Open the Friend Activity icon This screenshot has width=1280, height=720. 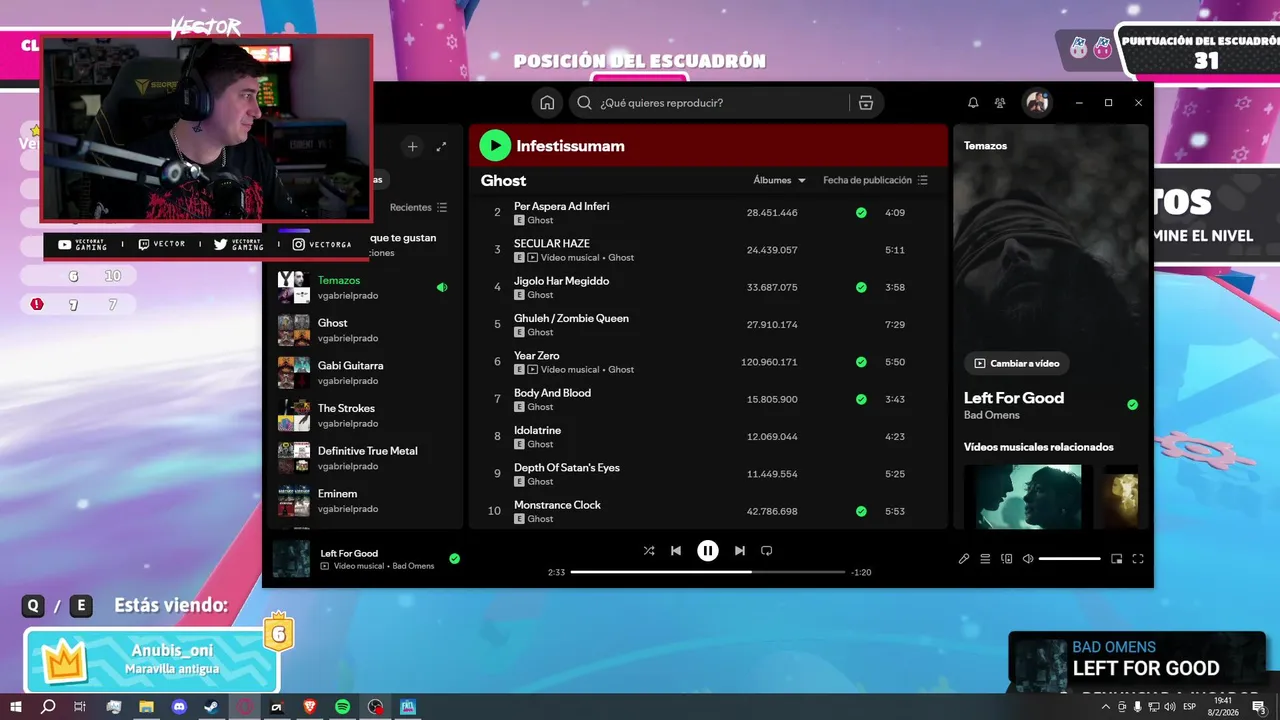coord(1000,103)
